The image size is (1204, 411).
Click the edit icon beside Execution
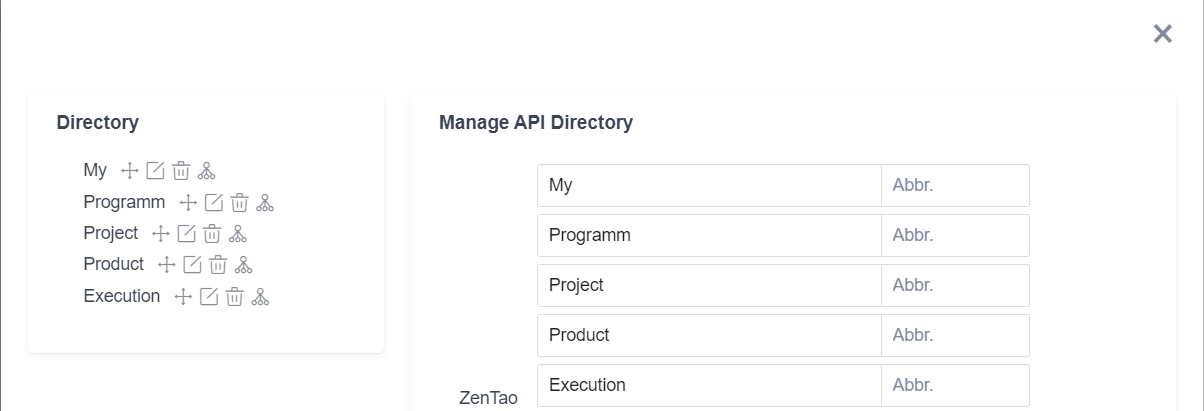pos(209,297)
